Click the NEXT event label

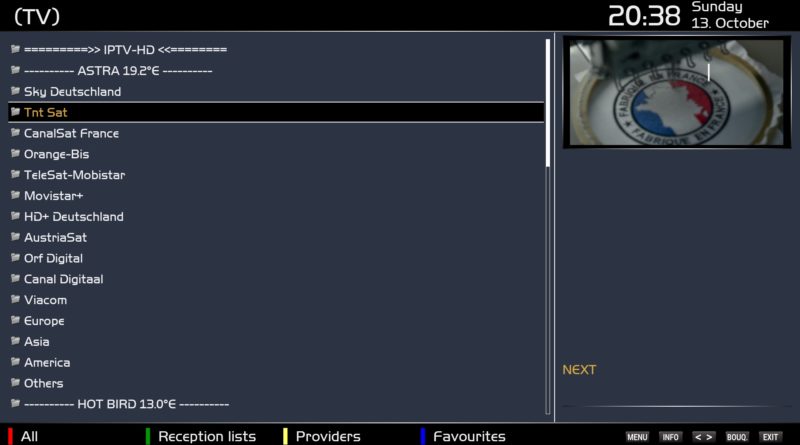point(579,369)
